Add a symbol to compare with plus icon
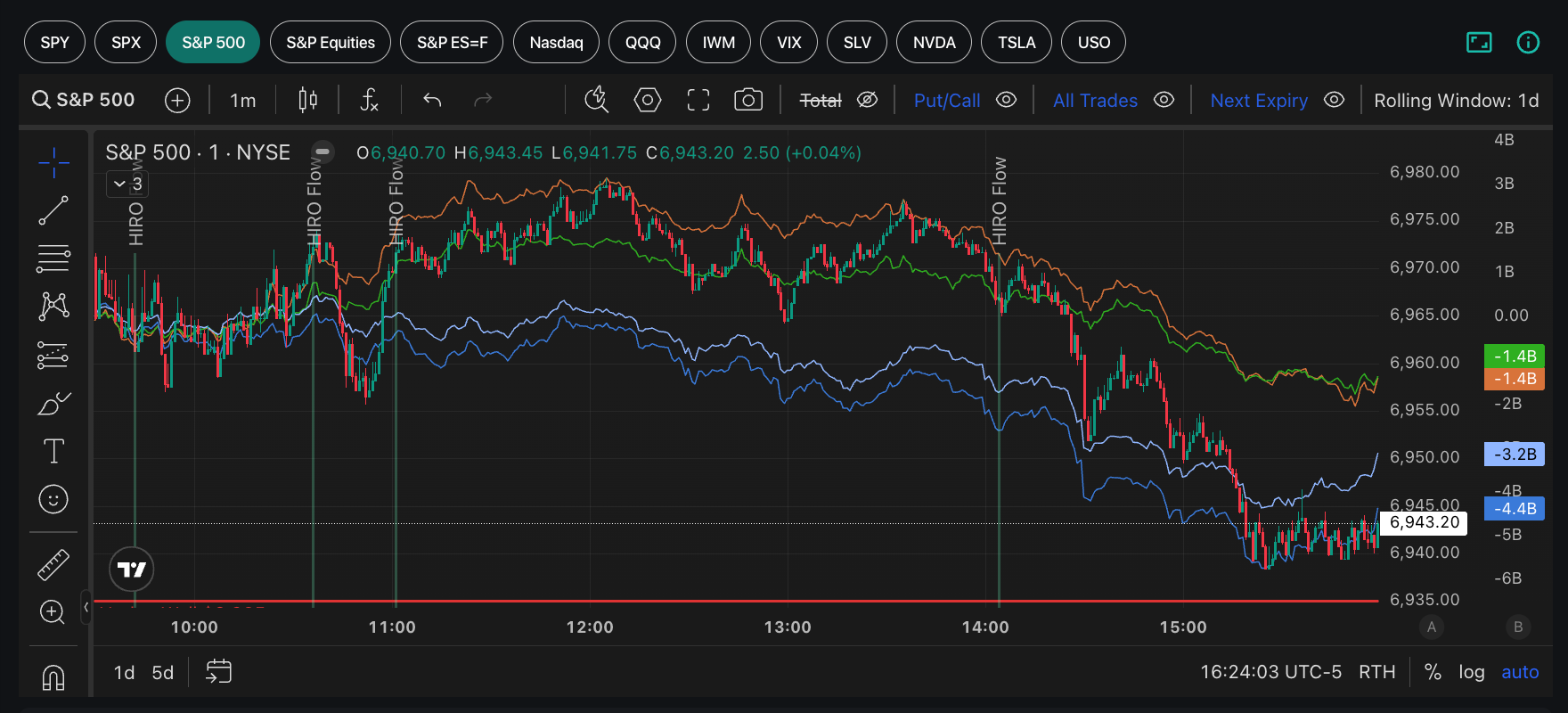 tap(177, 101)
